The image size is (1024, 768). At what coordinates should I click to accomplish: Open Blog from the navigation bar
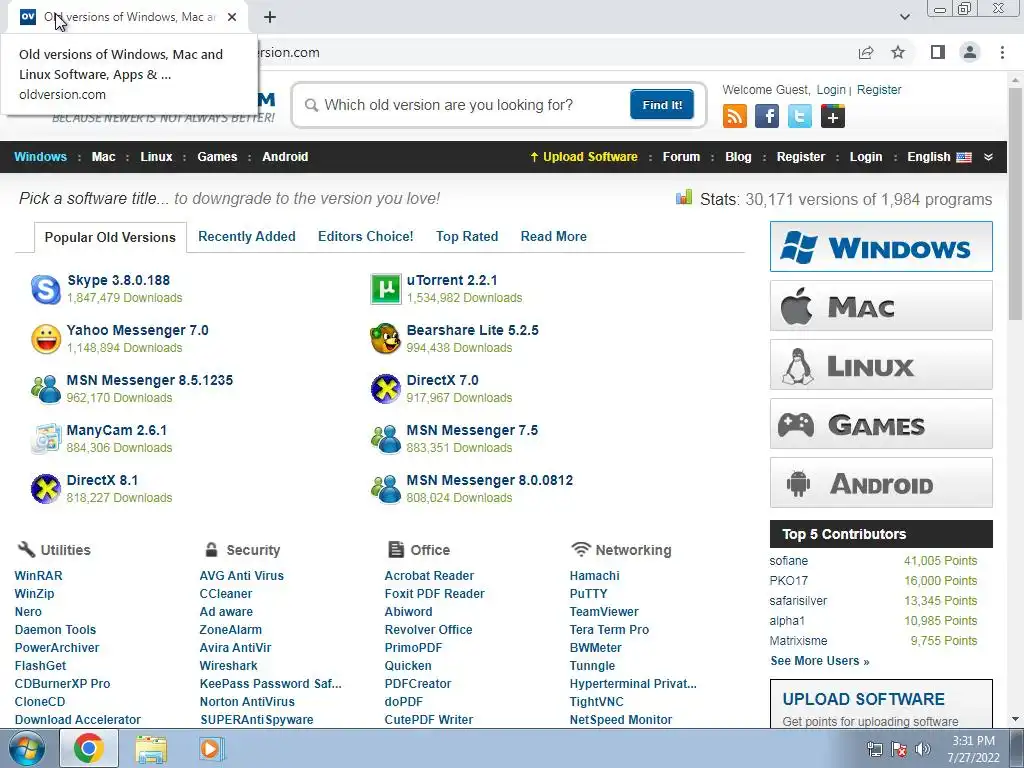tap(738, 157)
